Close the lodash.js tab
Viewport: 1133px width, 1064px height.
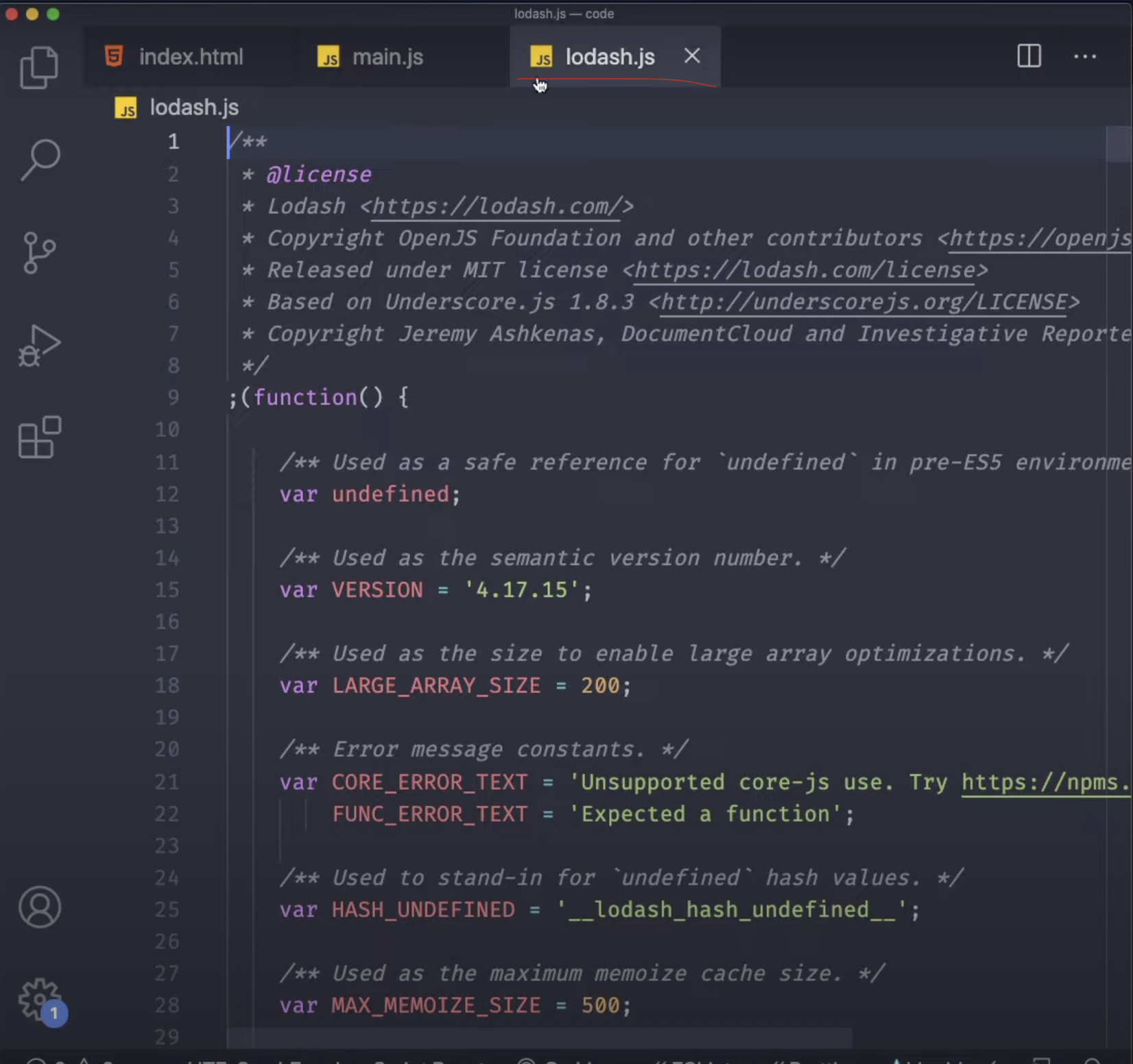692,56
